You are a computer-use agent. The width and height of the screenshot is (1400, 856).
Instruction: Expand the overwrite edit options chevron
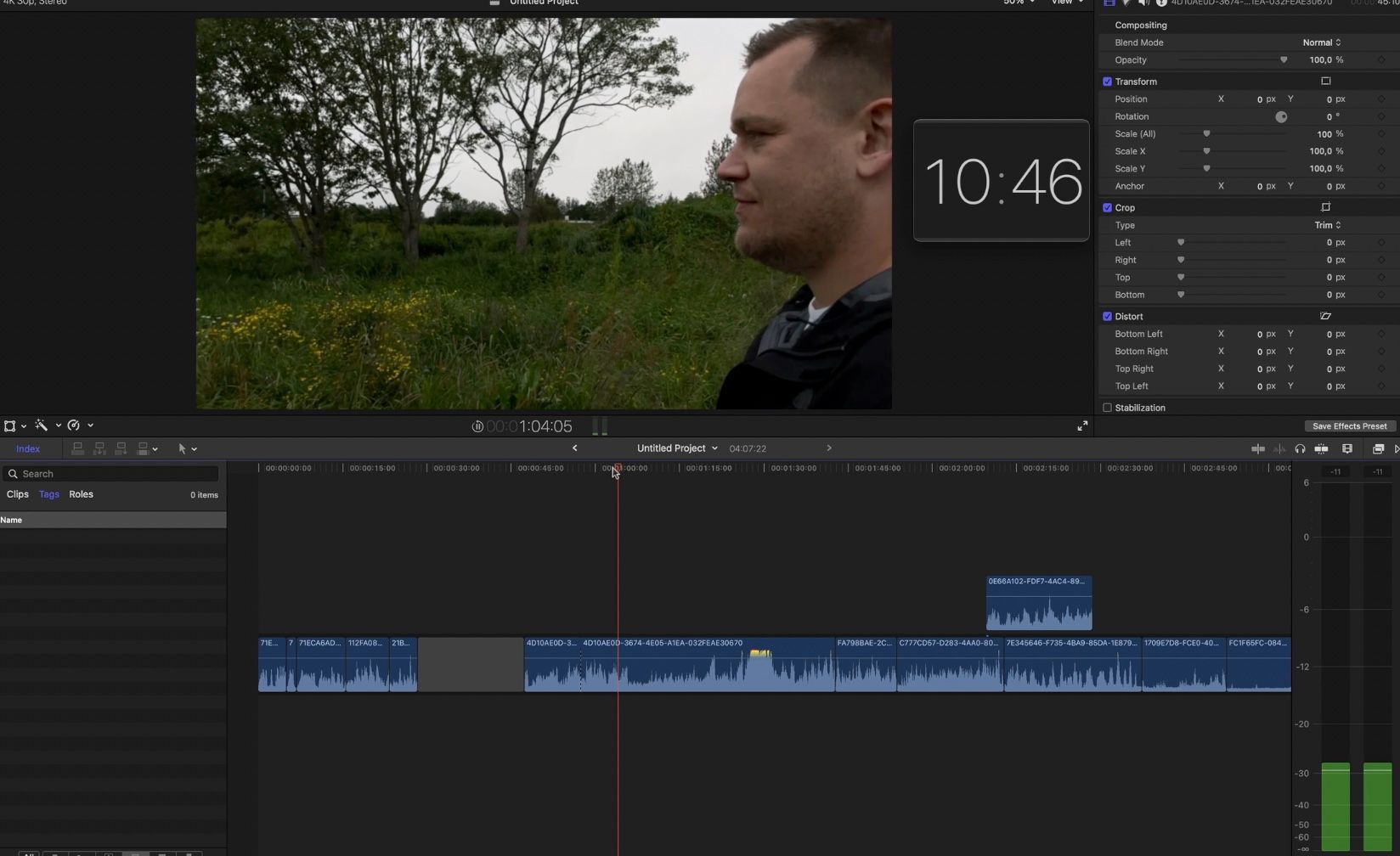[155, 449]
